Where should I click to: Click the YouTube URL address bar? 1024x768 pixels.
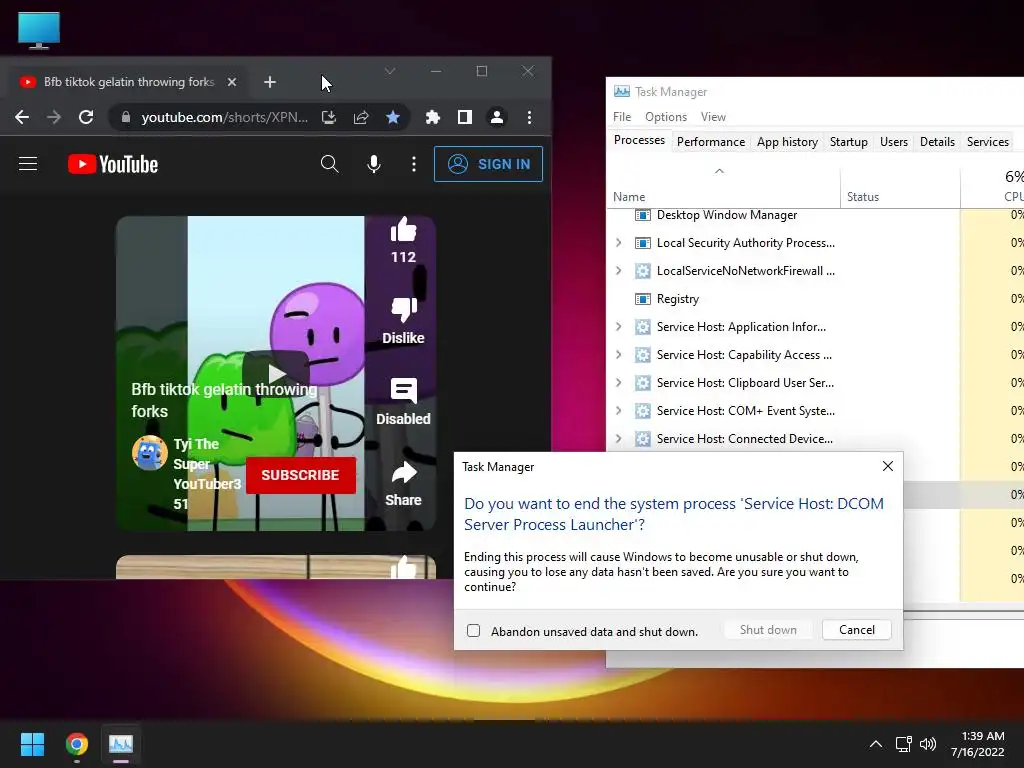point(225,118)
